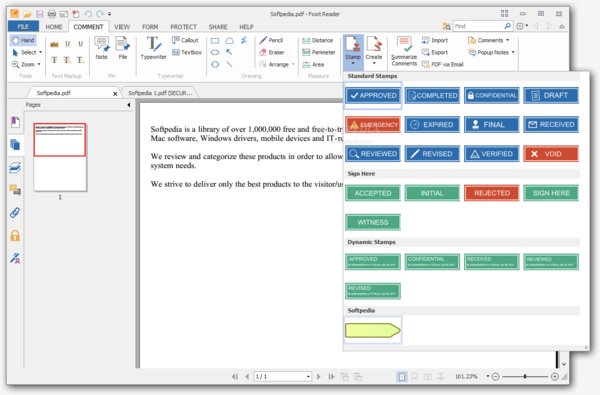Click Import comments
The width and height of the screenshot is (600, 395).
point(435,40)
